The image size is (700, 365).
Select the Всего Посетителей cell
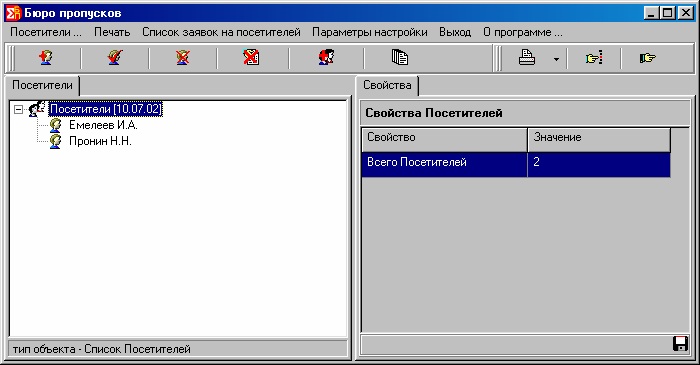(x=445, y=165)
